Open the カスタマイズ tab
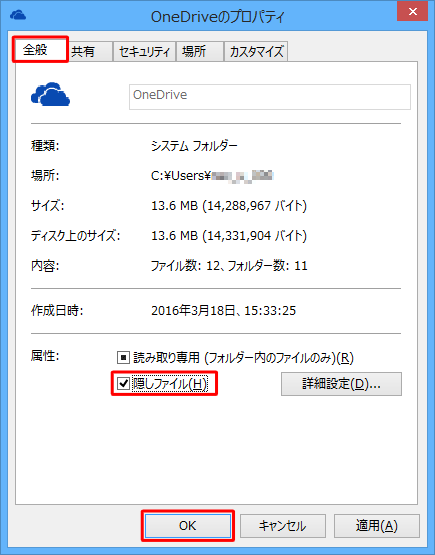The image size is (435, 555). tap(256, 52)
